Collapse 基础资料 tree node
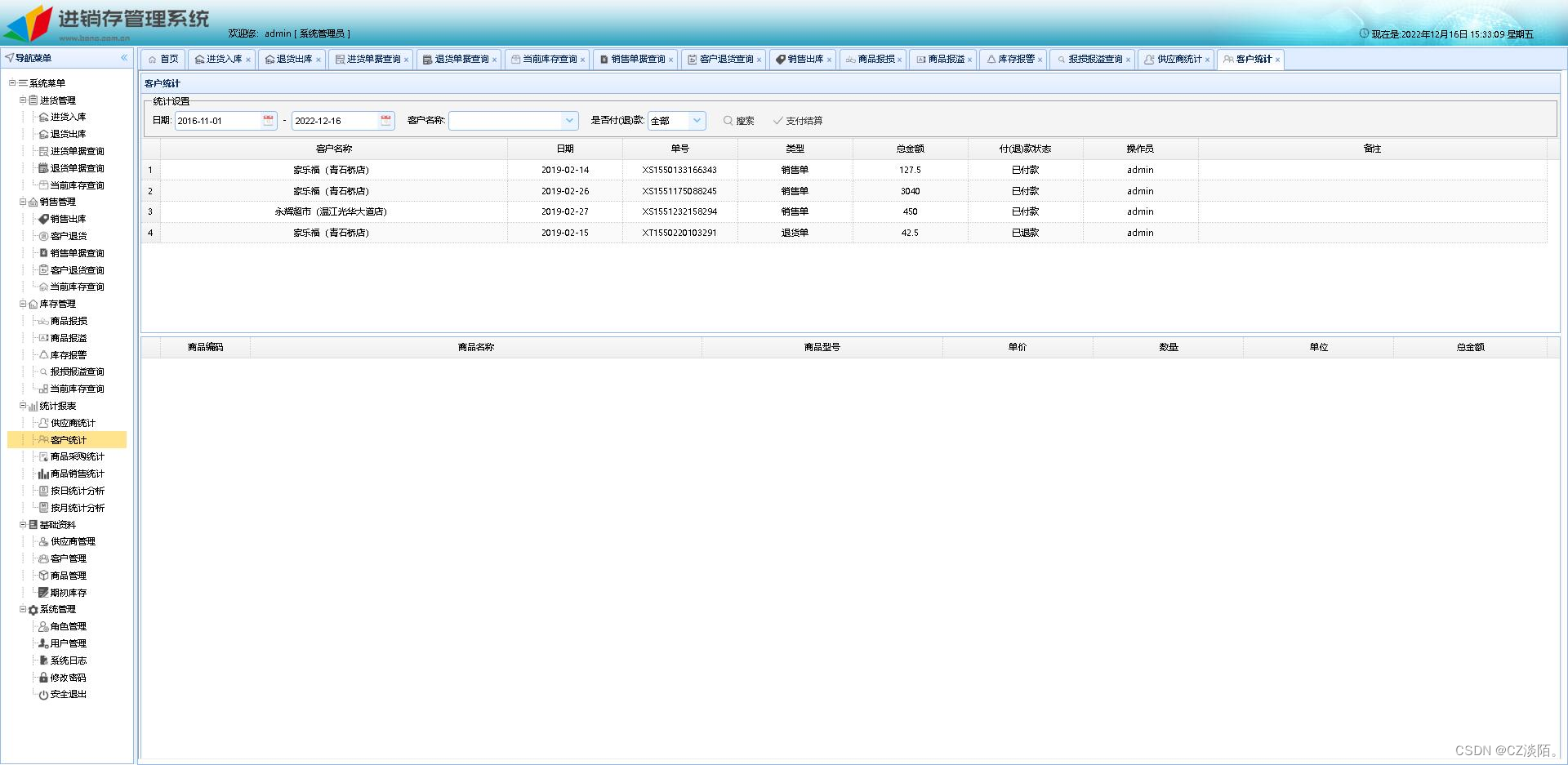This screenshot has height=765, width=1568. point(23,525)
